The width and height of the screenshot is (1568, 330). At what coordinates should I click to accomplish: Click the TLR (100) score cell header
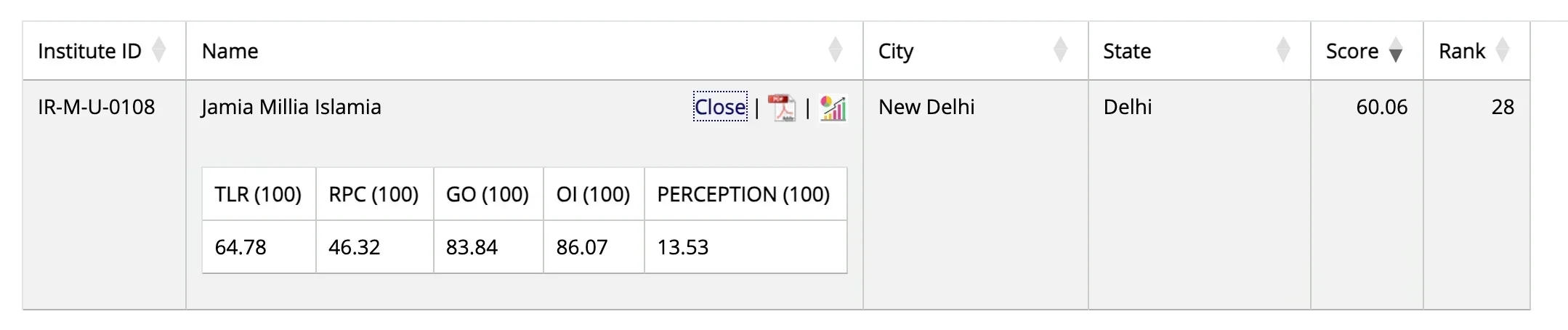click(x=258, y=194)
